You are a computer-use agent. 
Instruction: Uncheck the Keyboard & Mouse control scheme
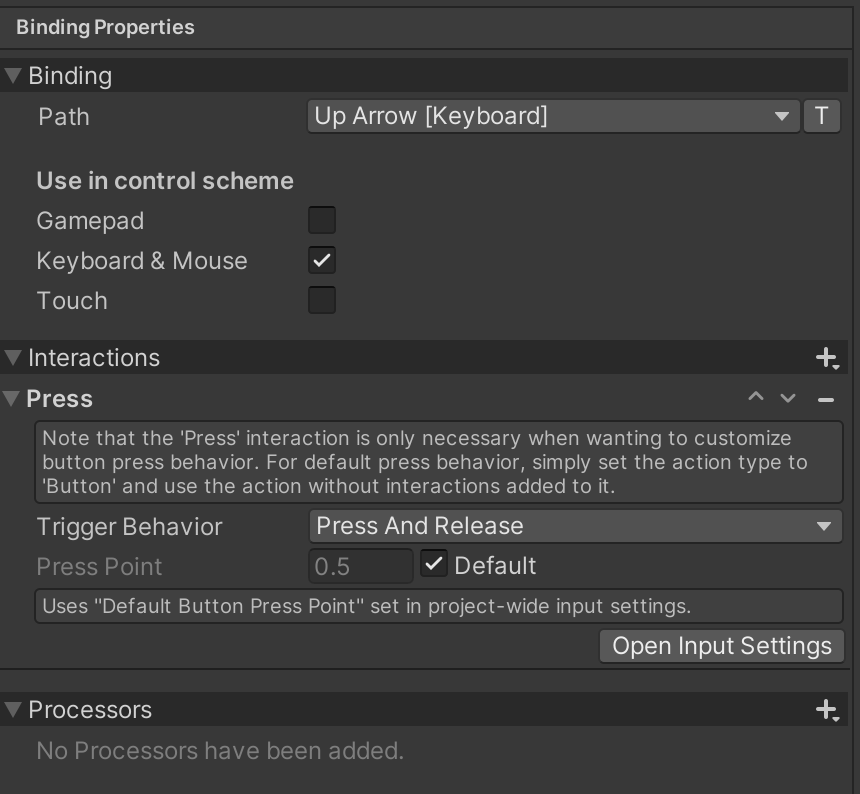(322, 260)
